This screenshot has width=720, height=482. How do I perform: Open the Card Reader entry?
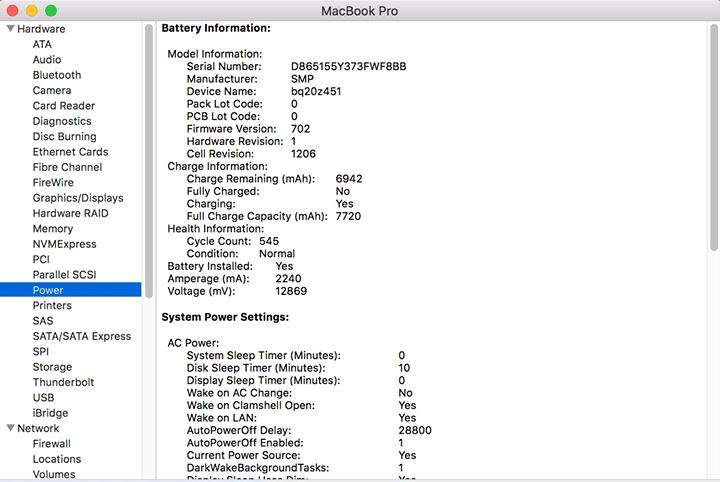(64, 106)
